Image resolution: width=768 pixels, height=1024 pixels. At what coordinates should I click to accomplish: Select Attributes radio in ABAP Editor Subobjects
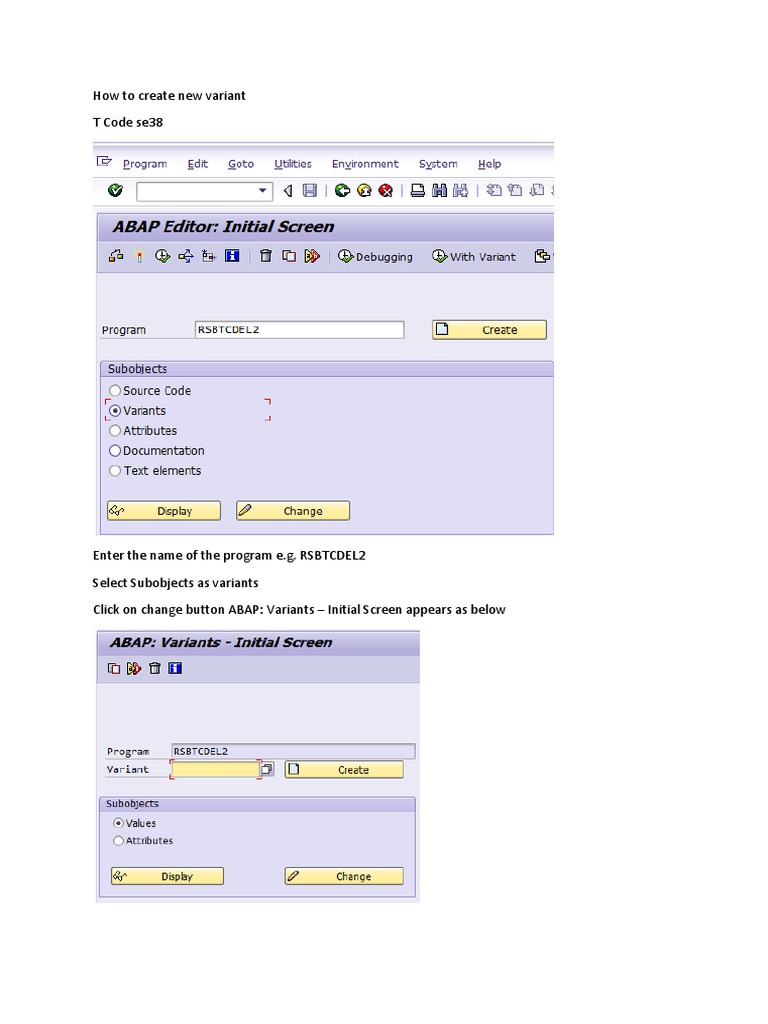coord(115,430)
